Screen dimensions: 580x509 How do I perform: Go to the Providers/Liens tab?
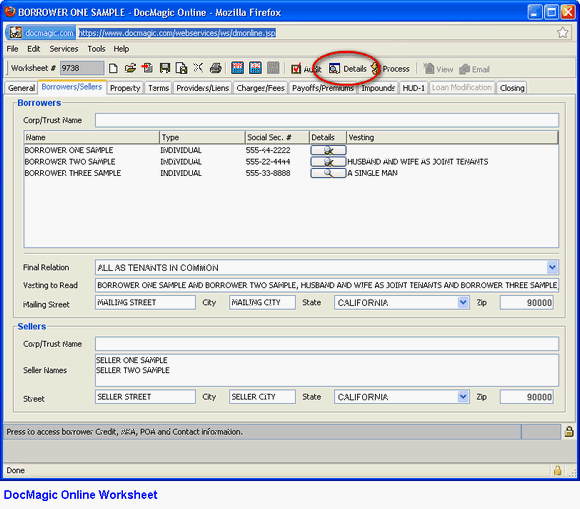[202, 88]
